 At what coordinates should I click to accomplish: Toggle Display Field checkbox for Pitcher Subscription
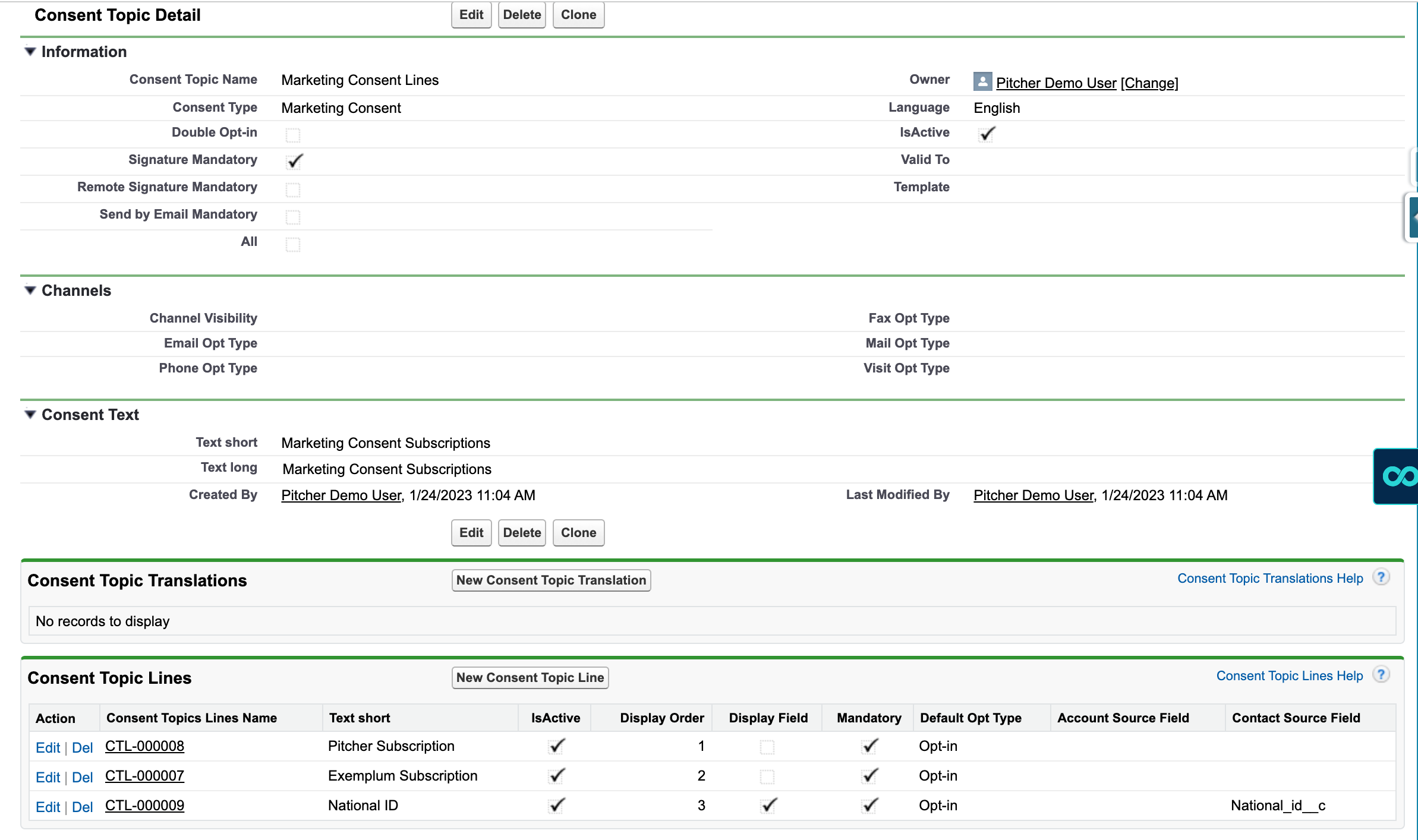point(767,747)
